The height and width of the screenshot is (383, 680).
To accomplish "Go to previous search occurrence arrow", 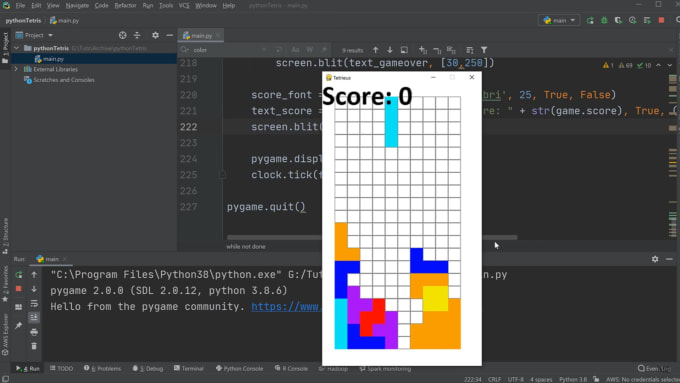I will click(x=376, y=50).
